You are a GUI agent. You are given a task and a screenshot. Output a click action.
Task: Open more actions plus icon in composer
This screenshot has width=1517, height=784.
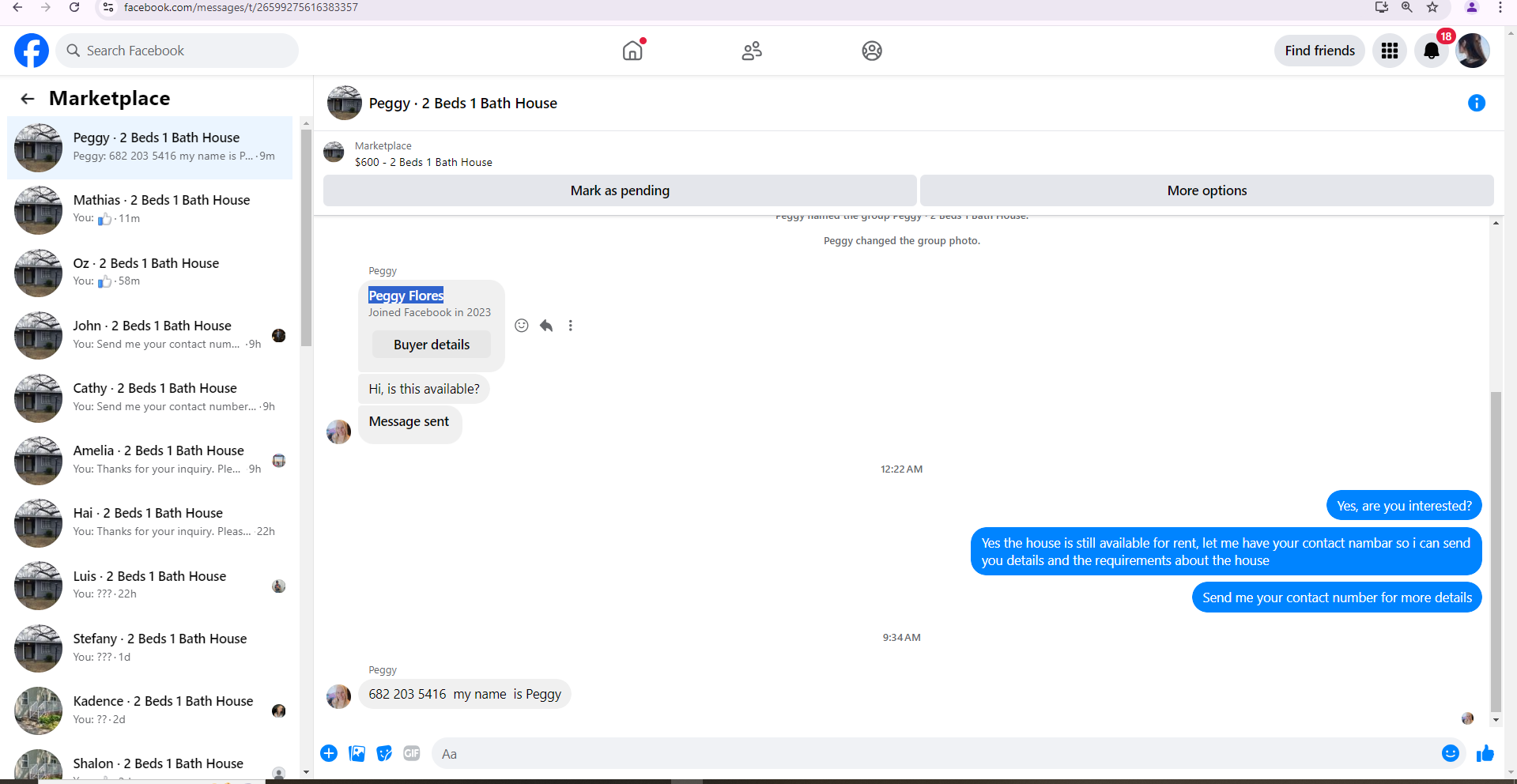329,753
